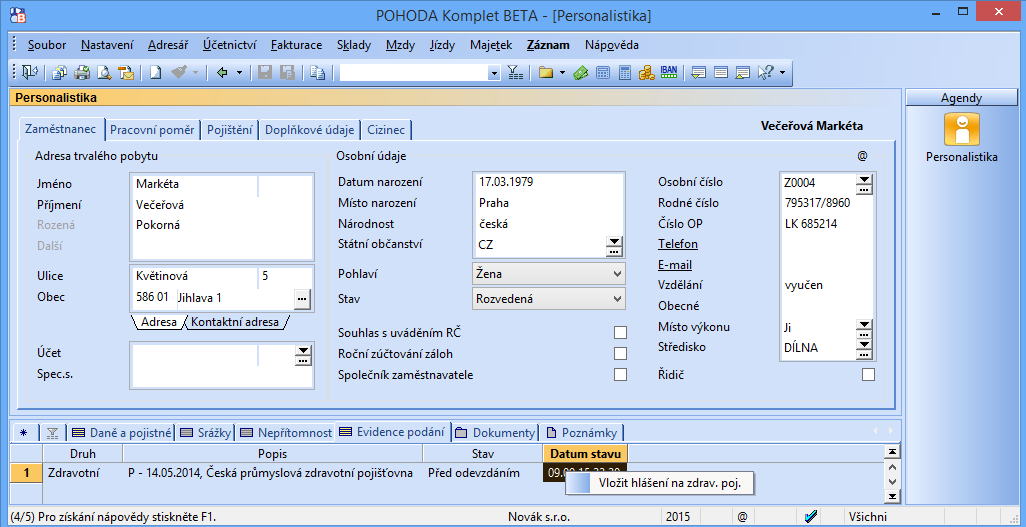Open print preview magnifier icon
1026x527 pixels.
click(x=104, y=73)
